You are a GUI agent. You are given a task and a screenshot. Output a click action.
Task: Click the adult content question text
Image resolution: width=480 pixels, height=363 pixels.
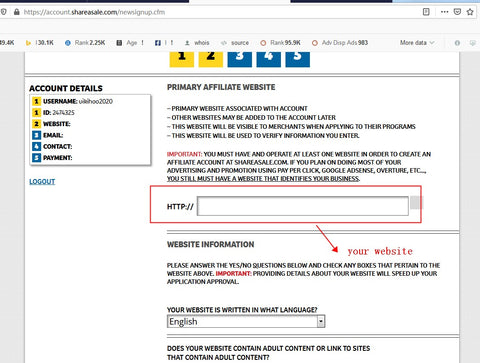tap(268, 353)
